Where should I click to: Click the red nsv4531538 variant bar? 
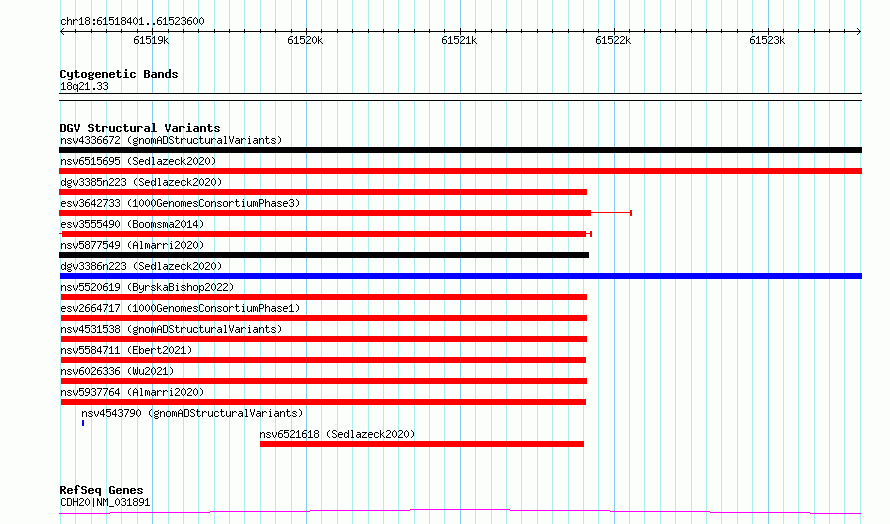click(324, 339)
